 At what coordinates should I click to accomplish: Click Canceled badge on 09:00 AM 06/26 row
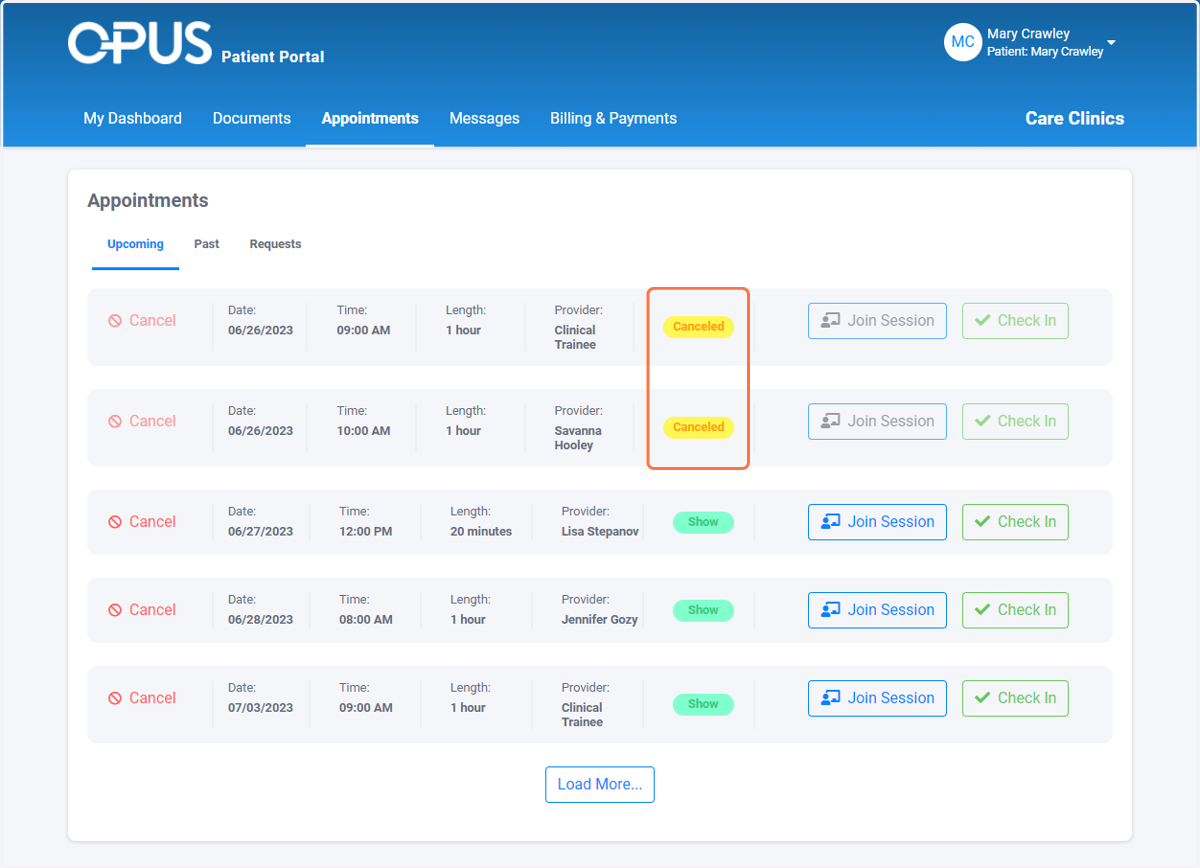tap(698, 327)
